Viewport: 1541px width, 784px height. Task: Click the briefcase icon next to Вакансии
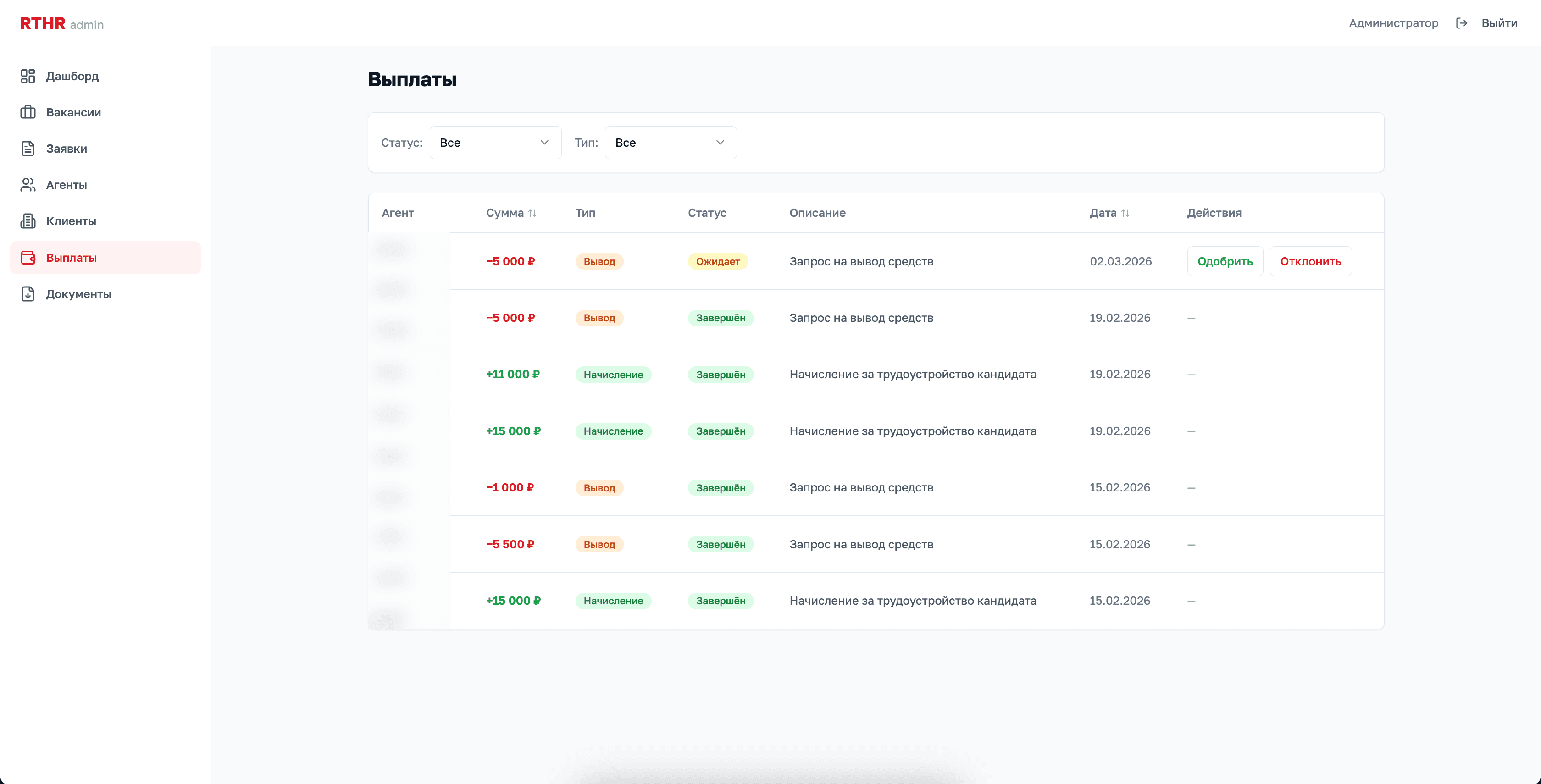28,112
